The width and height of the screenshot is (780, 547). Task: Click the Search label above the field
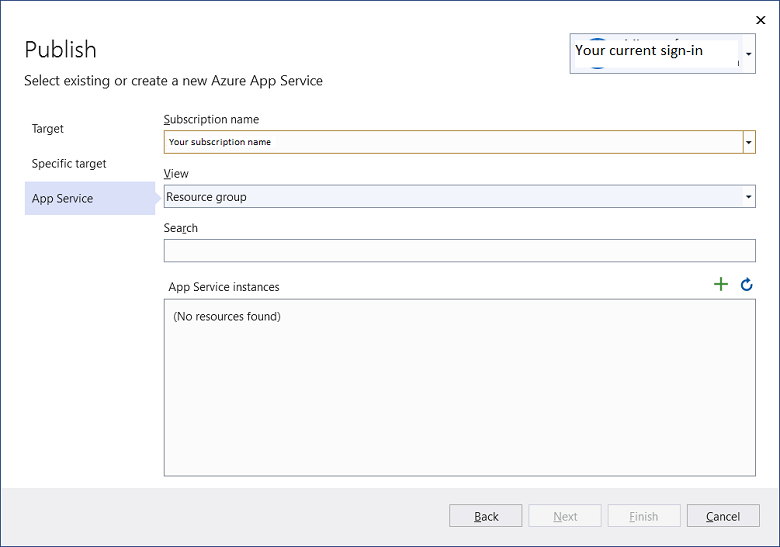coord(181,228)
